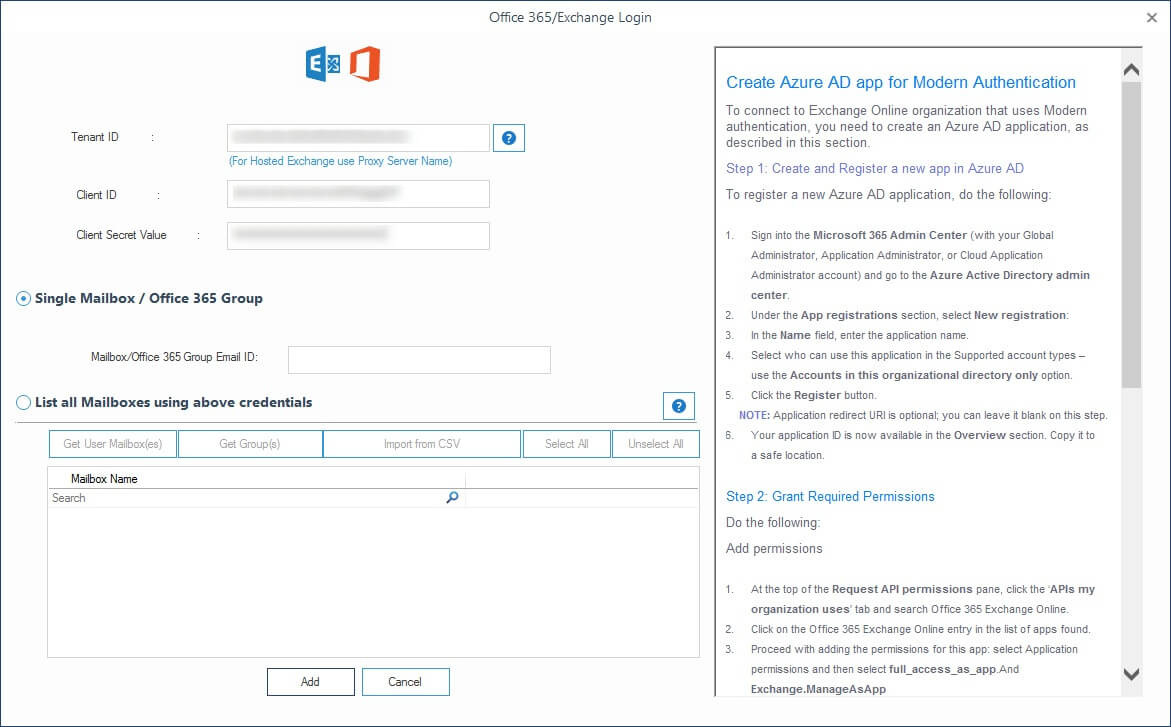This screenshot has width=1171, height=727.
Task: Click the Office 365 logo icon
Action: click(x=365, y=64)
